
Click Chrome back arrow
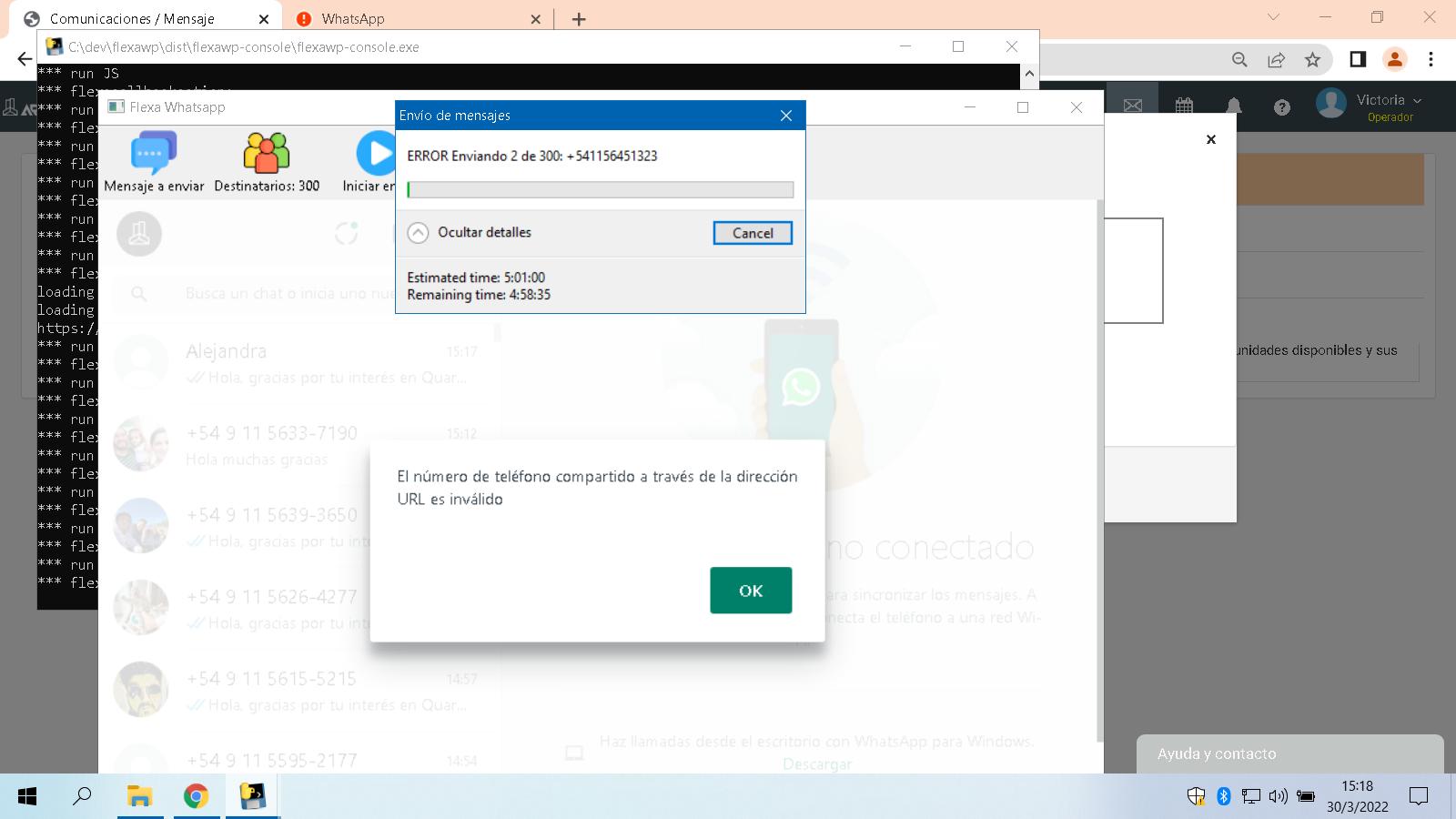(25, 59)
